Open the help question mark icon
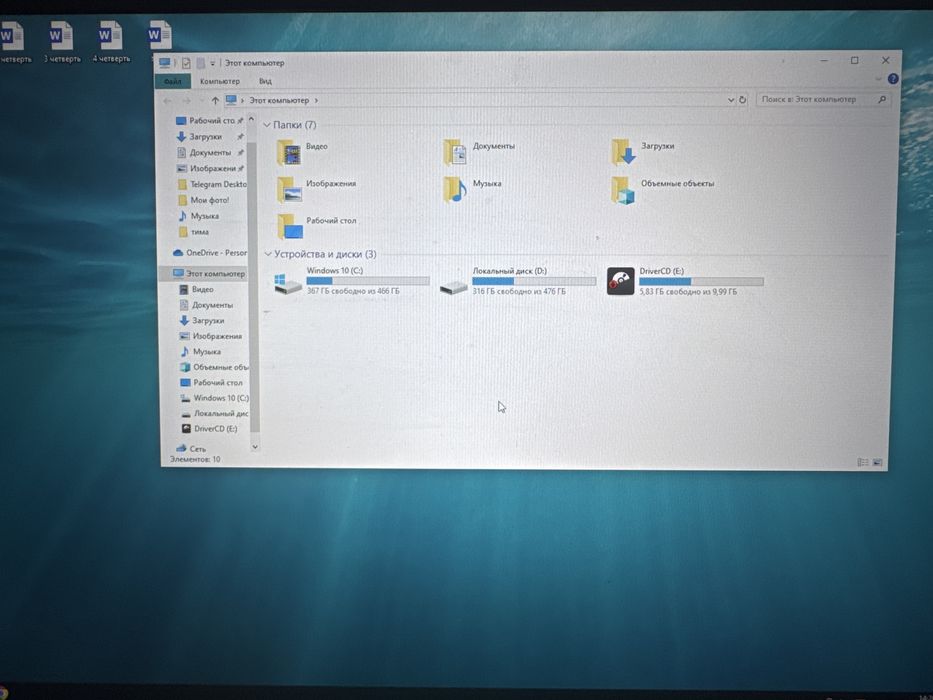The image size is (933, 700). tap(893, 79)
